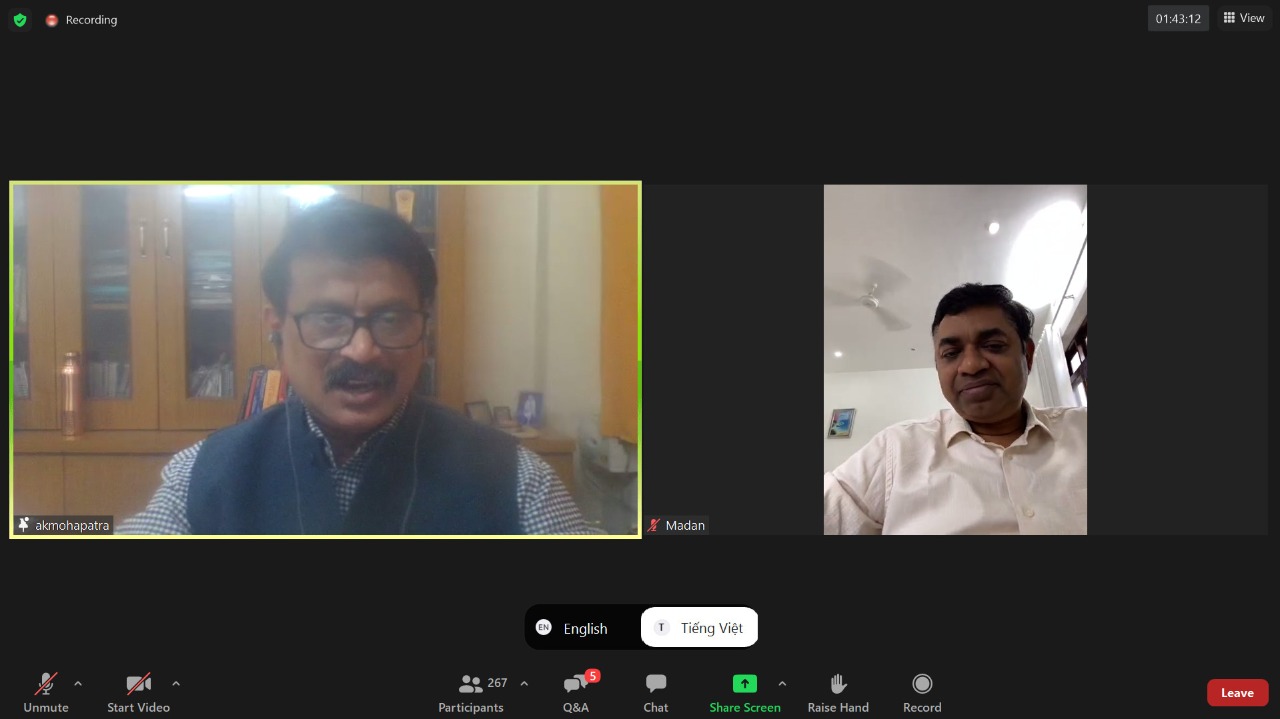
Task: Unmute the microphone
Action: [46, 692]
